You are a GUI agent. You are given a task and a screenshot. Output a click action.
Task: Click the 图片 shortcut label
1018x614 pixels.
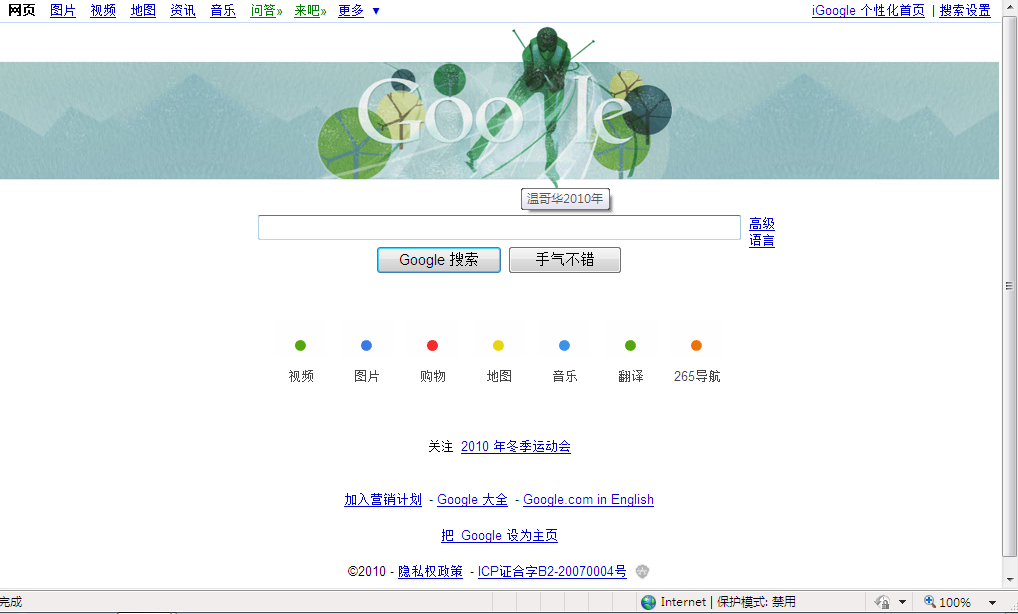point(366,376)
